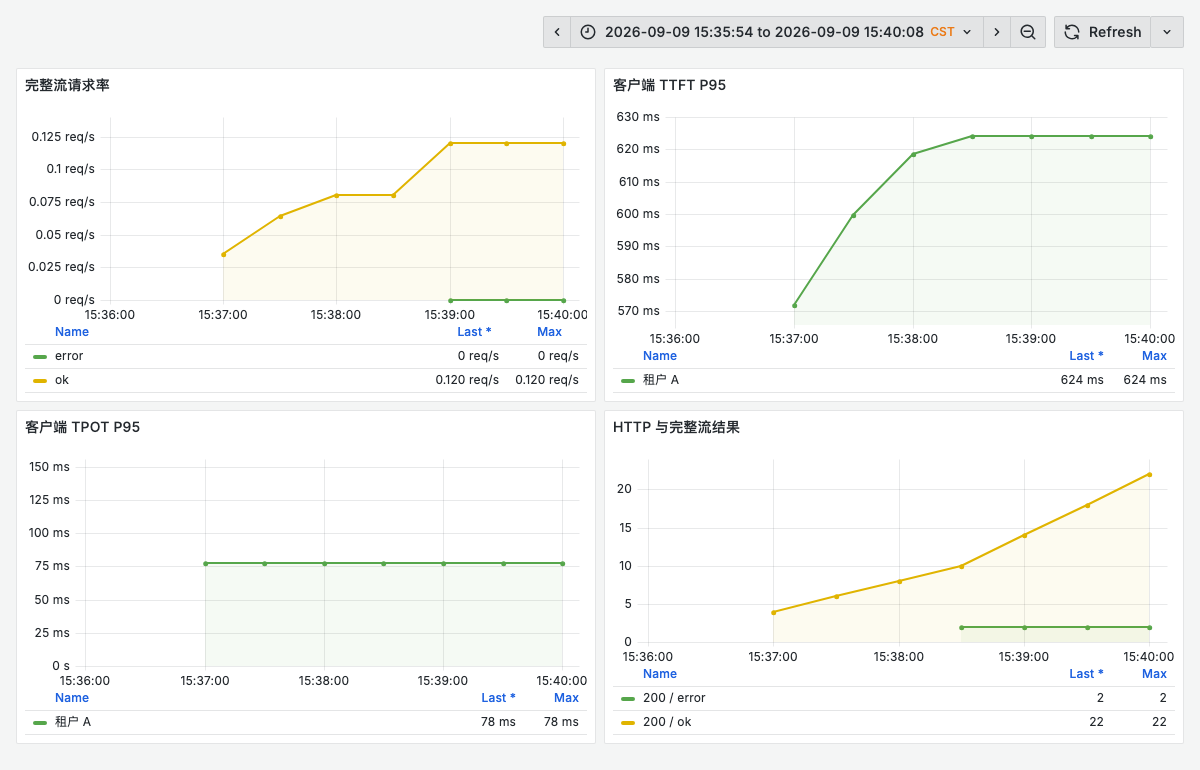This screenshot has height=770, width=1200.
Task: Click the 15:37:00 ok data point in 完整流请求率
Action: point(224,254)
